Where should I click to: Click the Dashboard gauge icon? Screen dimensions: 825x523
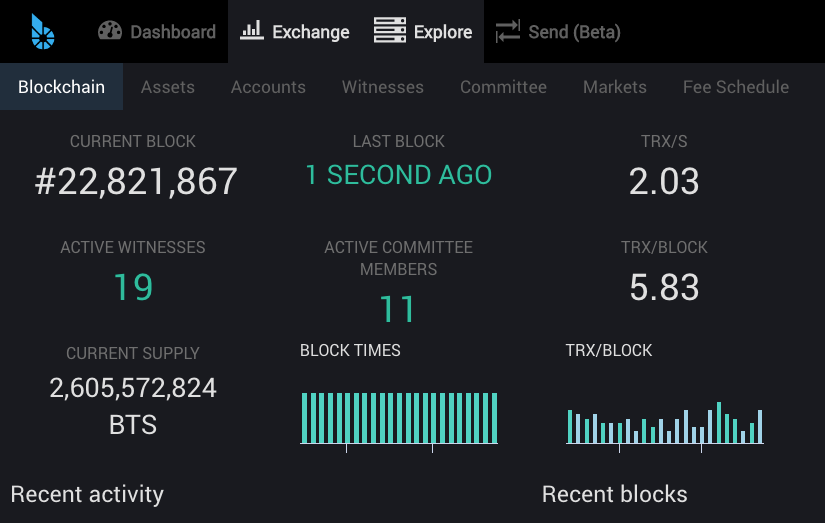click(110, 31)
